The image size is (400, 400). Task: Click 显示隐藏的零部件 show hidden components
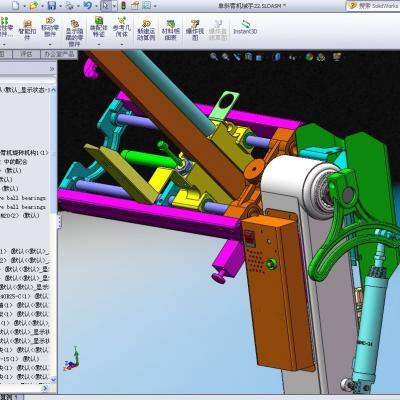[x=74, y=33]
